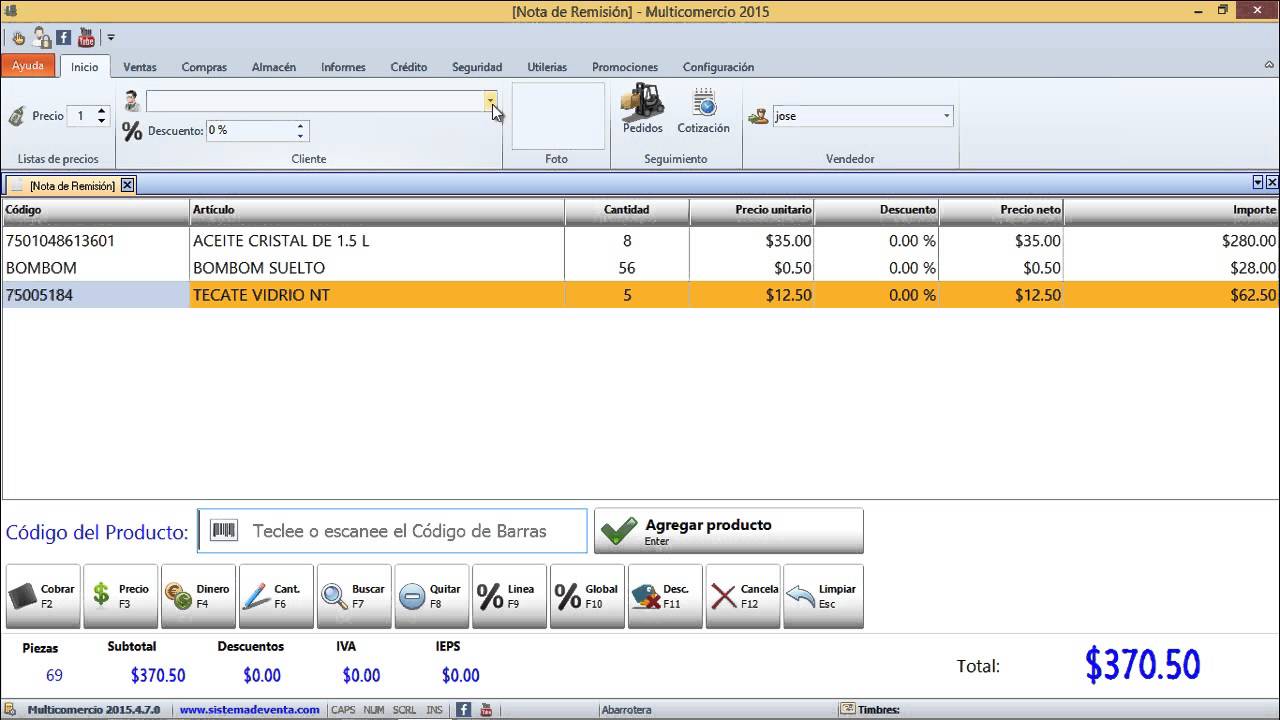Click the barcode input field

pyautogui.click(x=392, y=531)
